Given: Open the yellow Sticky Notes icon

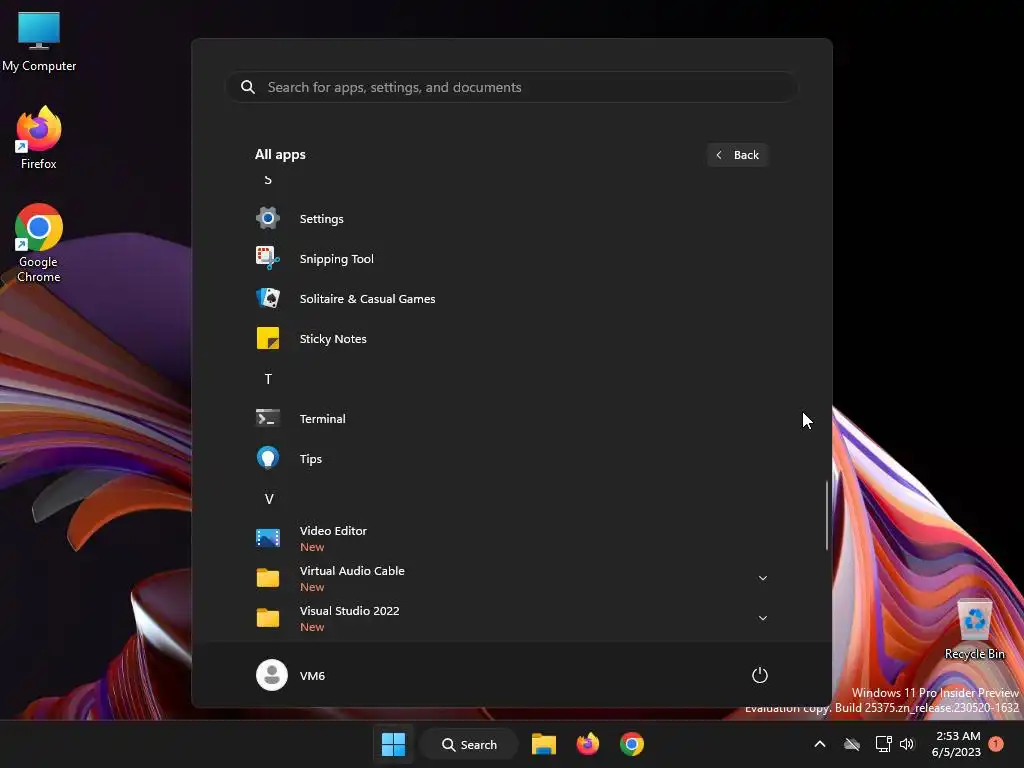Looking at the screenshot, I should (268, 338).
